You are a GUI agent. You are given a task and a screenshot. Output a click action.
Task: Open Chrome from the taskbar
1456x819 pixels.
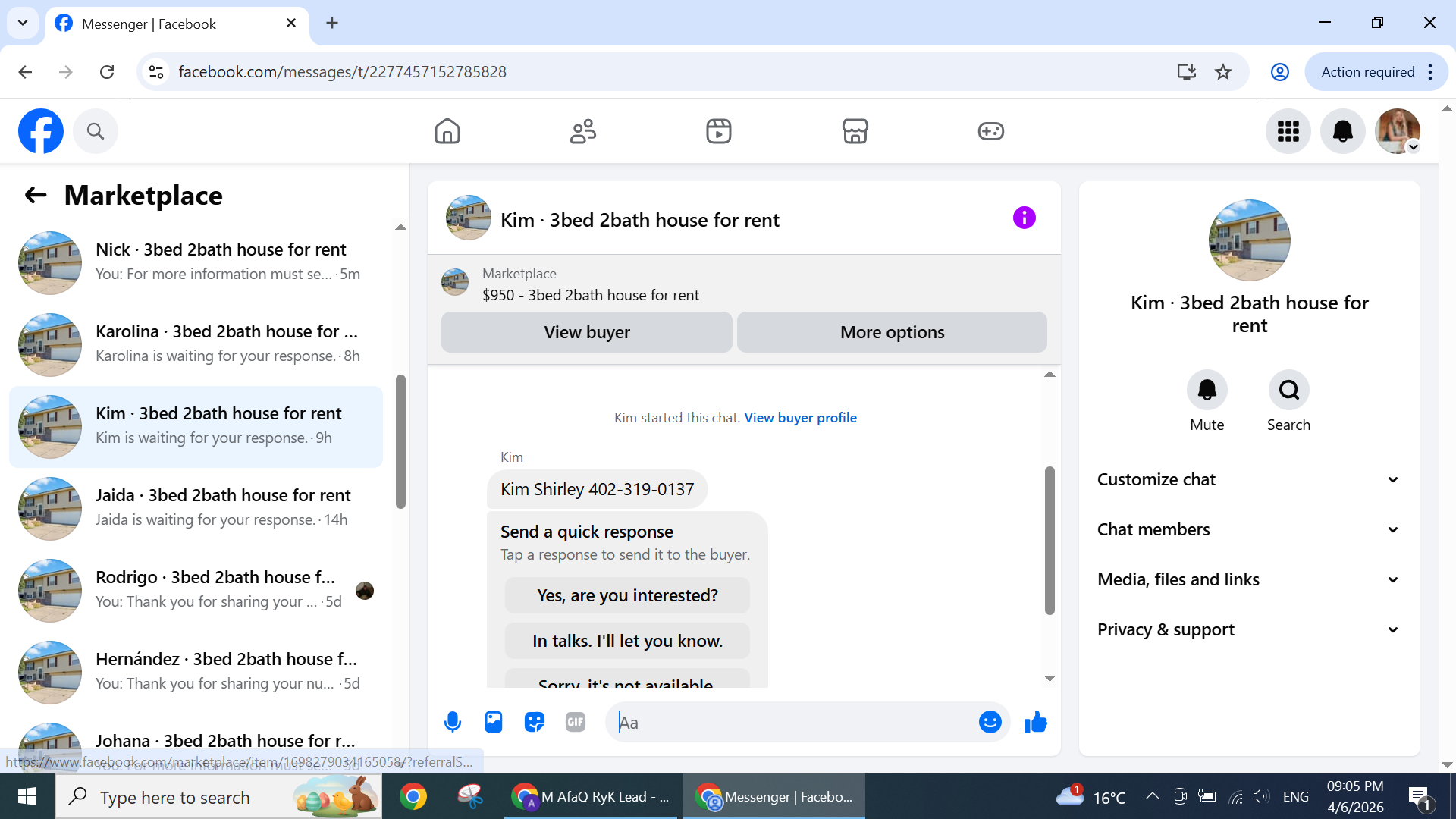coord(413,796)
